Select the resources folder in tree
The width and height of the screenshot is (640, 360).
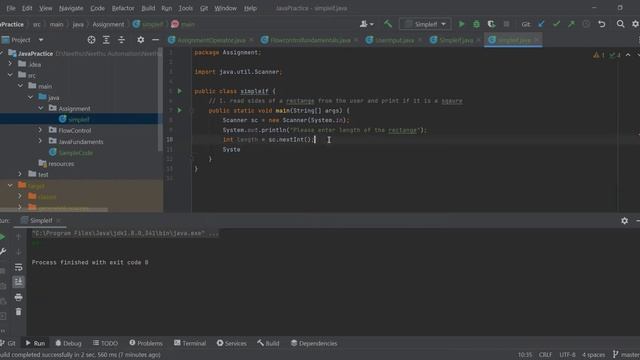(61, 164)
